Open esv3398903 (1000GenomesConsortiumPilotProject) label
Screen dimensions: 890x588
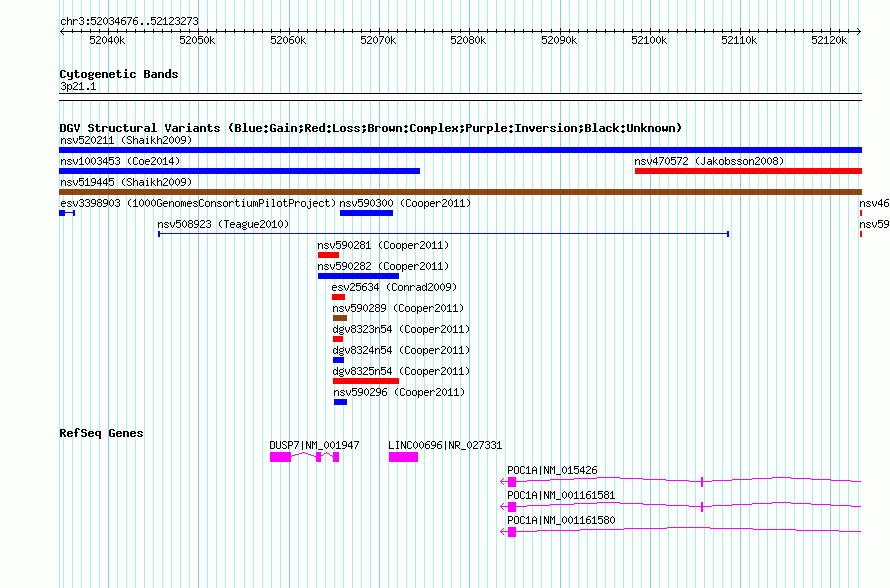pyautogui.click(x=198, y=203)
